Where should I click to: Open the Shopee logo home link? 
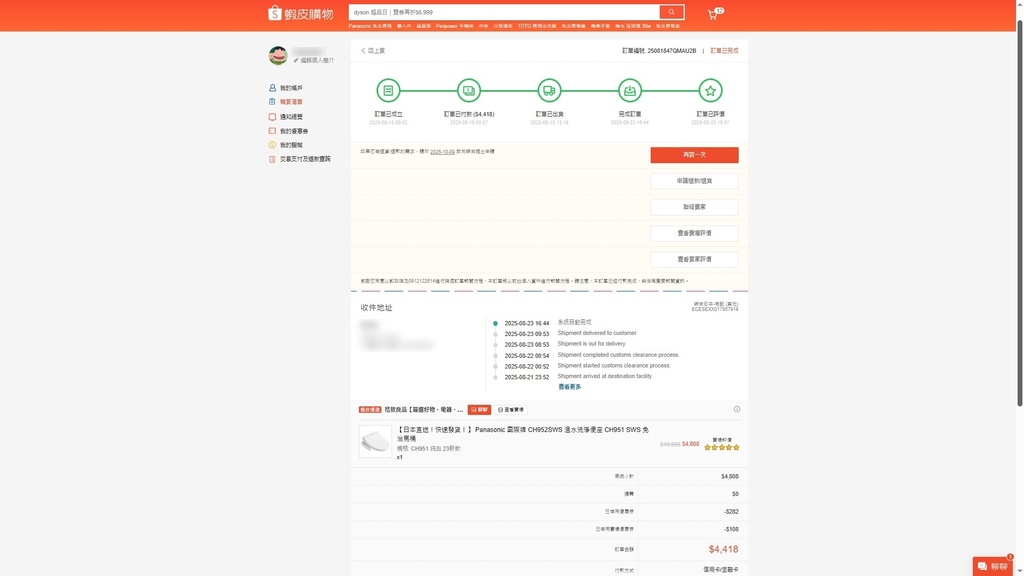pyautogui.click(x=300, y=13)
